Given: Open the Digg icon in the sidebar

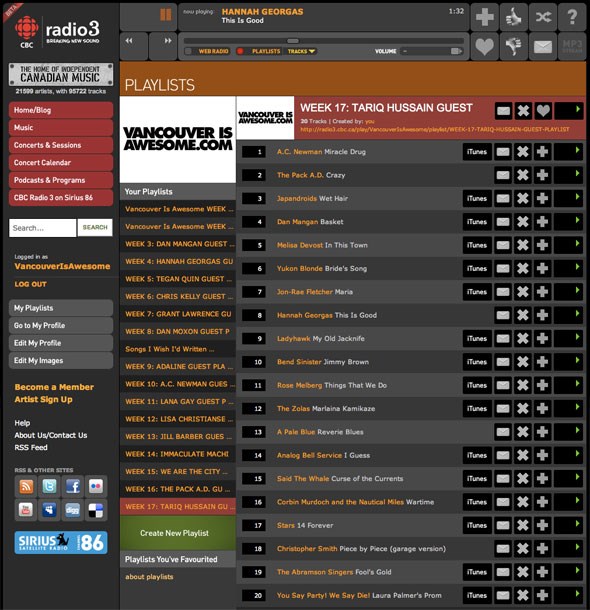Looking at the screenshot, I should pos(72,510).
